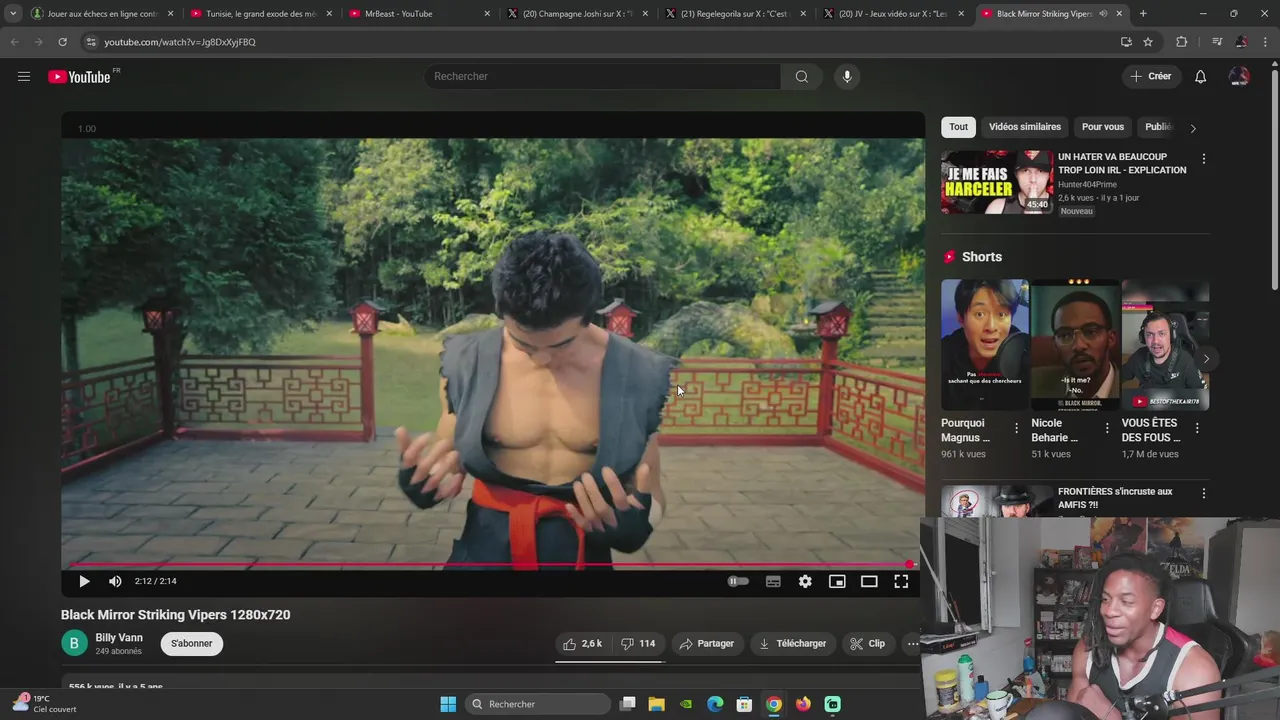
Task: Enter fullscreen mode
Action: tap(901, 581)
